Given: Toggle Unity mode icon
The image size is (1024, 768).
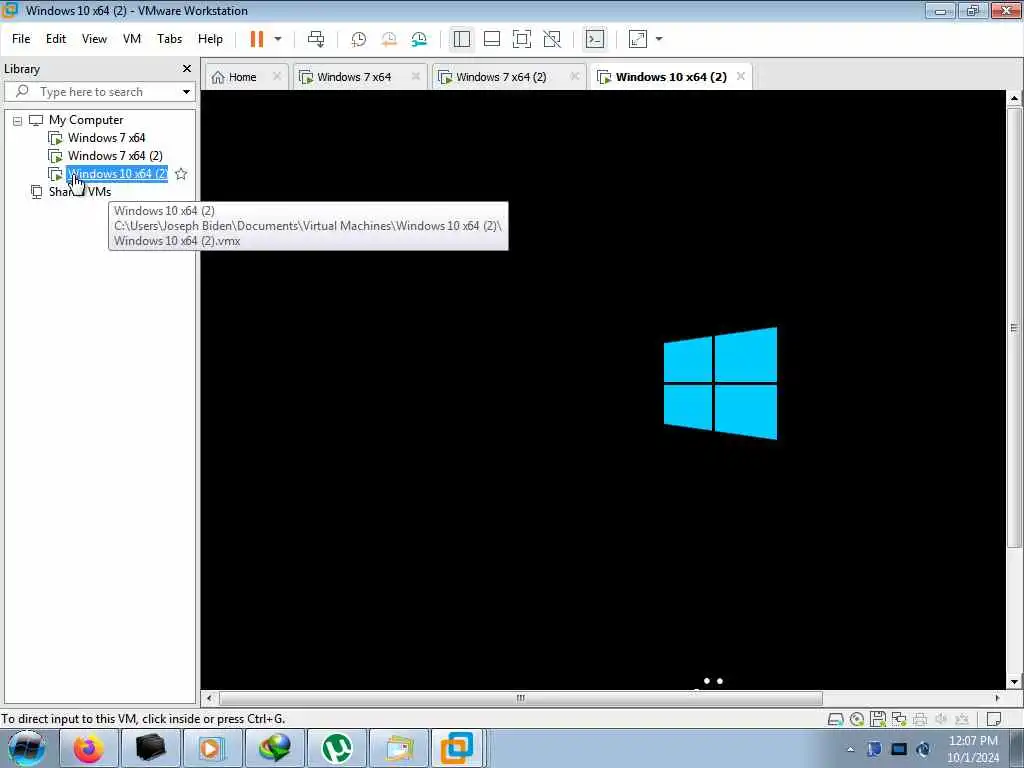Looking at the screenshot, I should 552,39.
